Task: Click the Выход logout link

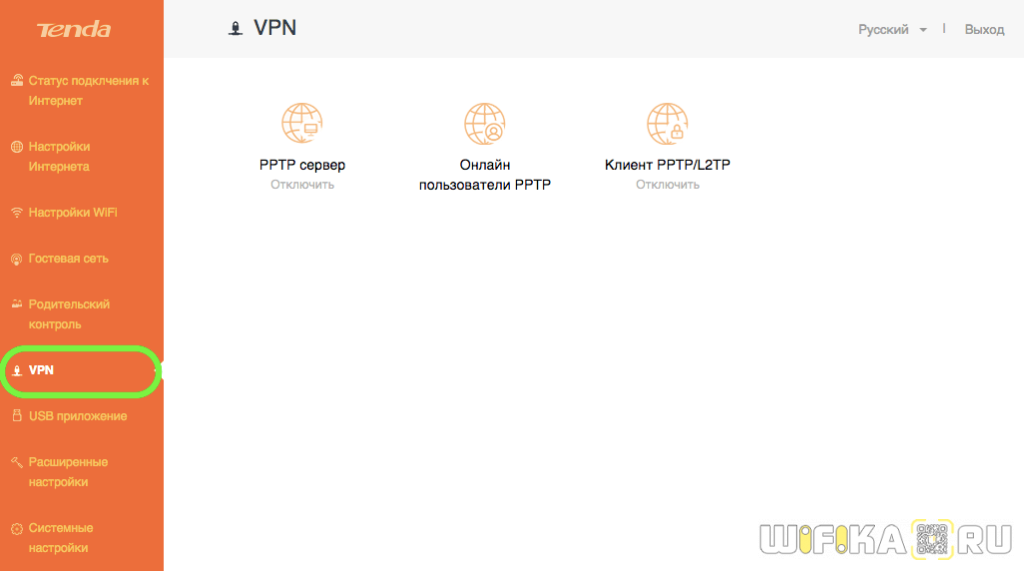Action: point(984,30)
